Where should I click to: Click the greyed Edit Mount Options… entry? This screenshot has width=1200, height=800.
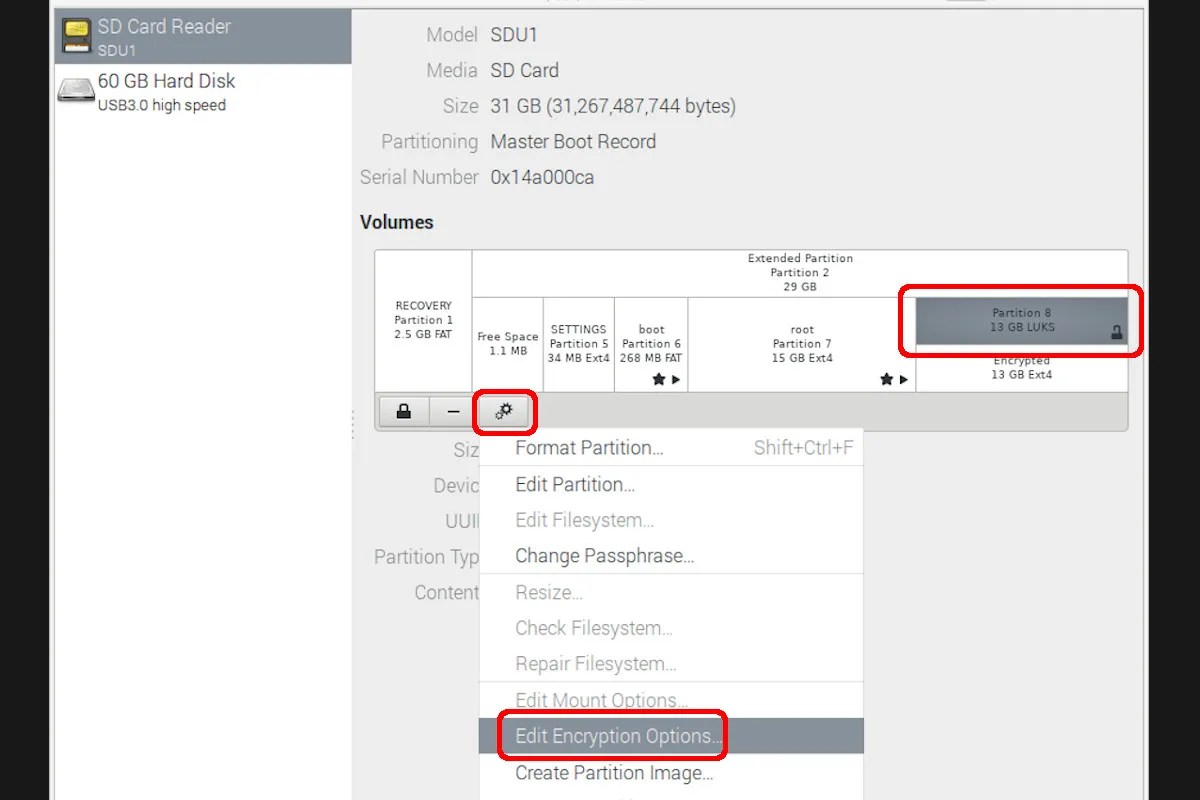(671, 700)
